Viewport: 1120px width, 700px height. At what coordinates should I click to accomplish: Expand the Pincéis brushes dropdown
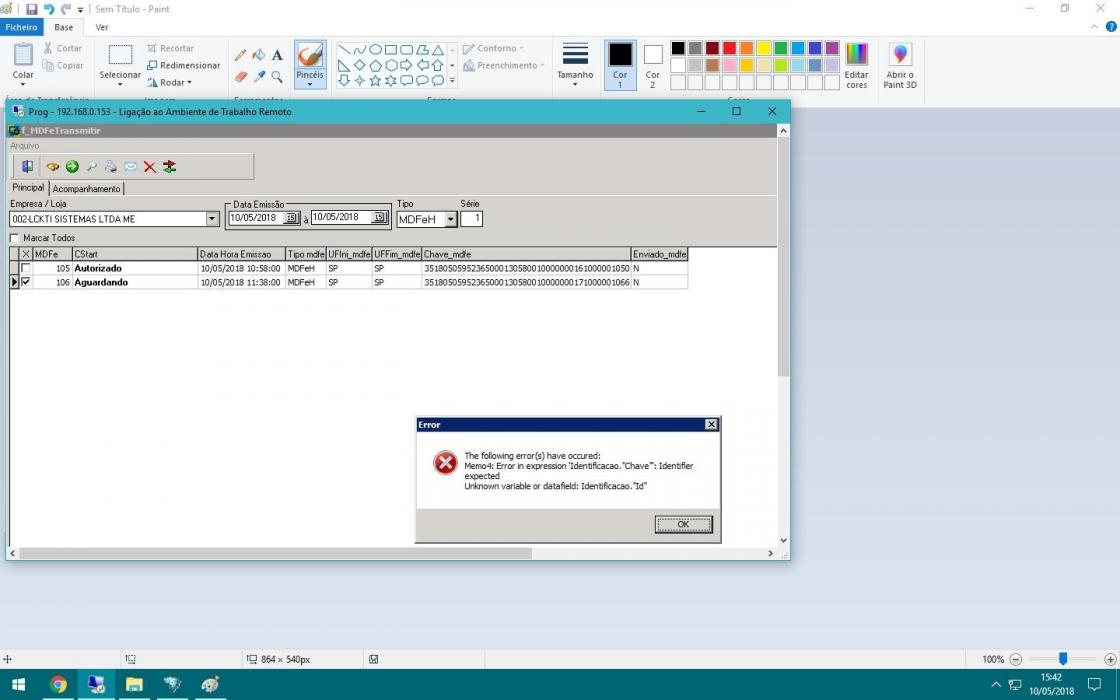[309, 84]
